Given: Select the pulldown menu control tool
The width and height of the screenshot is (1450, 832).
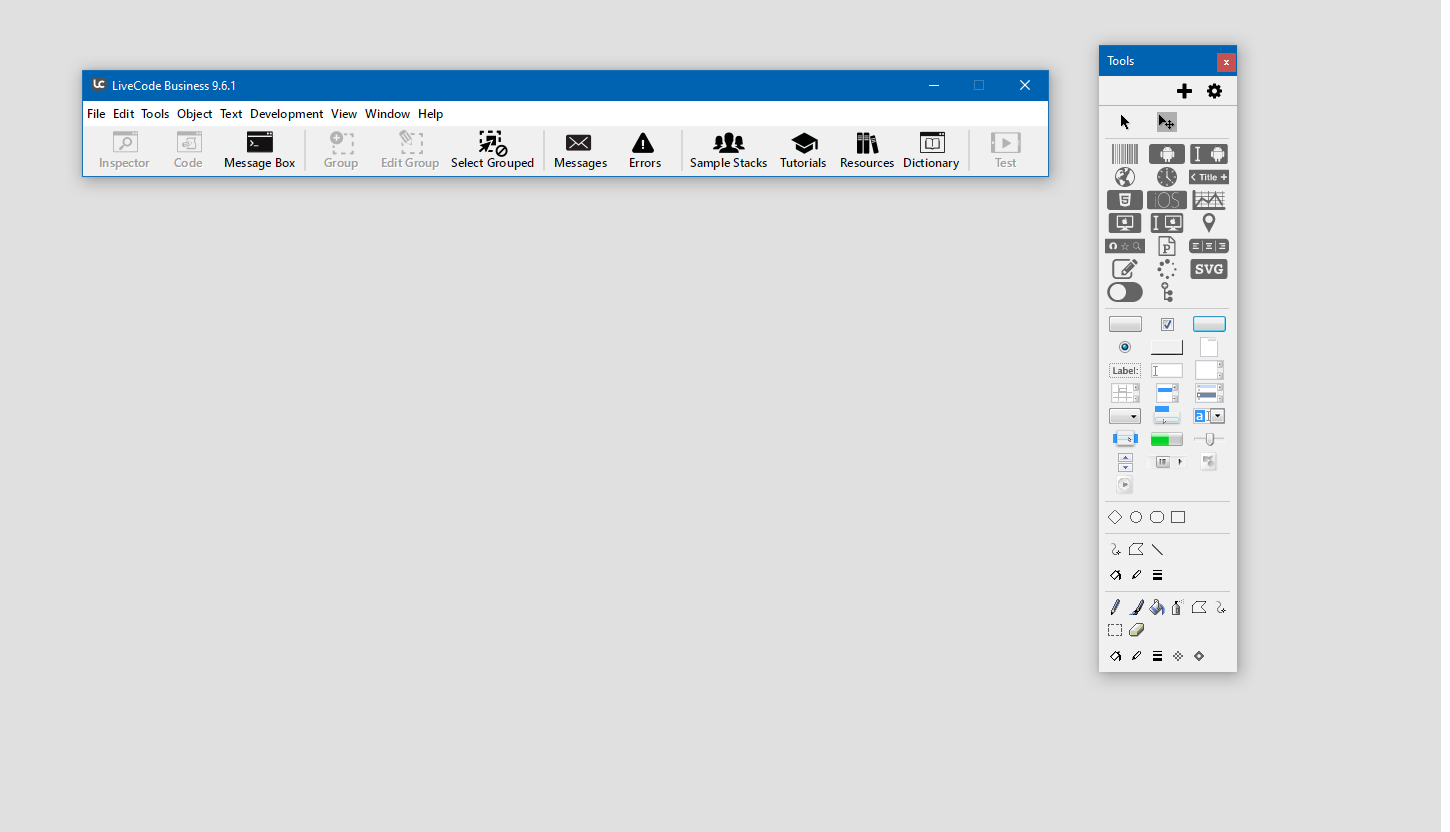Looking at the screenshot, I should [1166, 416].
